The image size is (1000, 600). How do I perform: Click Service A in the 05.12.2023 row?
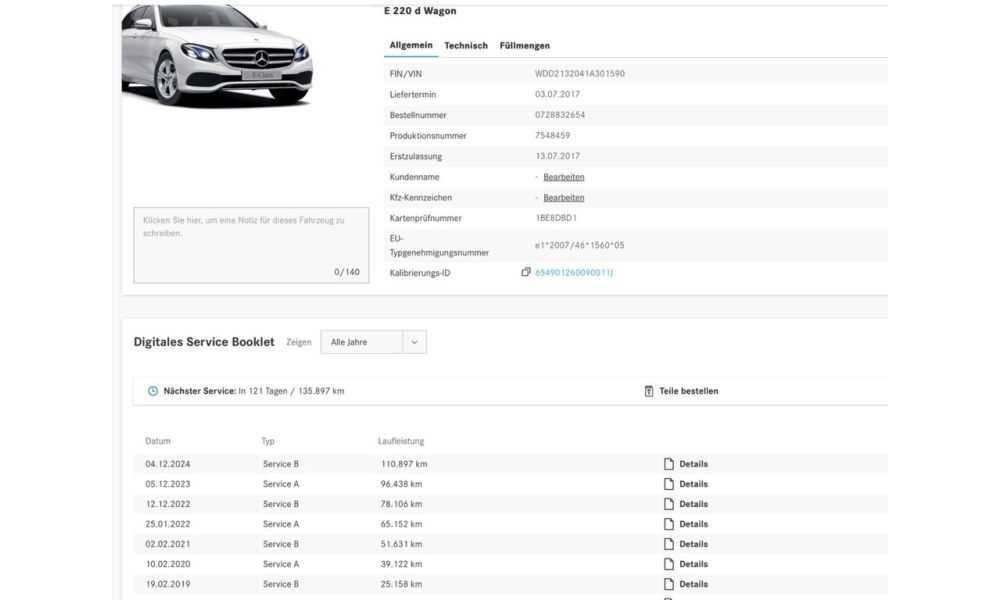click(x=281, y=484)
